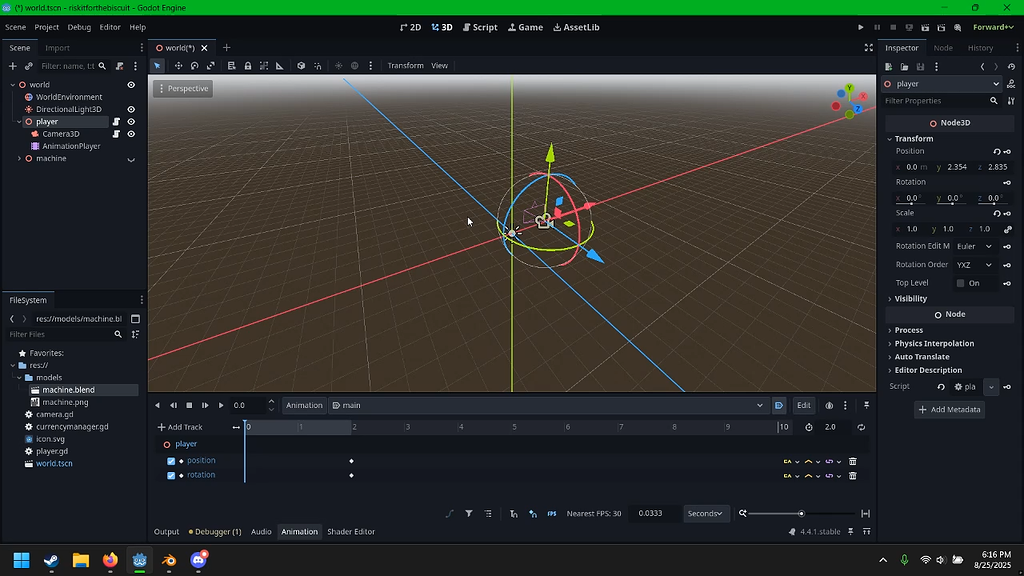Expand the machine node in scene tree
This screenshot has width=1024, height=576.
point(19,159)
